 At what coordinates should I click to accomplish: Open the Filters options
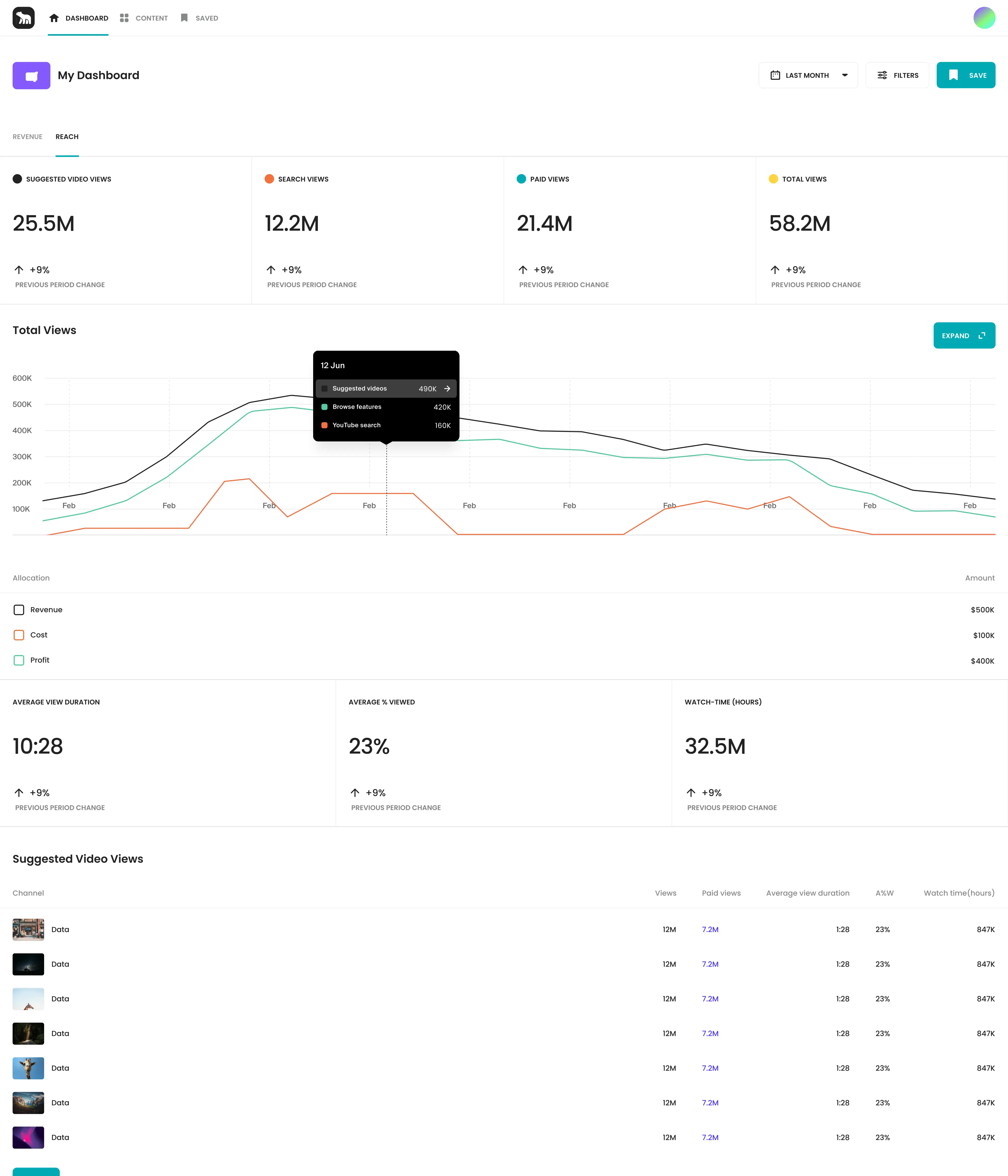[x=897, y=76]
